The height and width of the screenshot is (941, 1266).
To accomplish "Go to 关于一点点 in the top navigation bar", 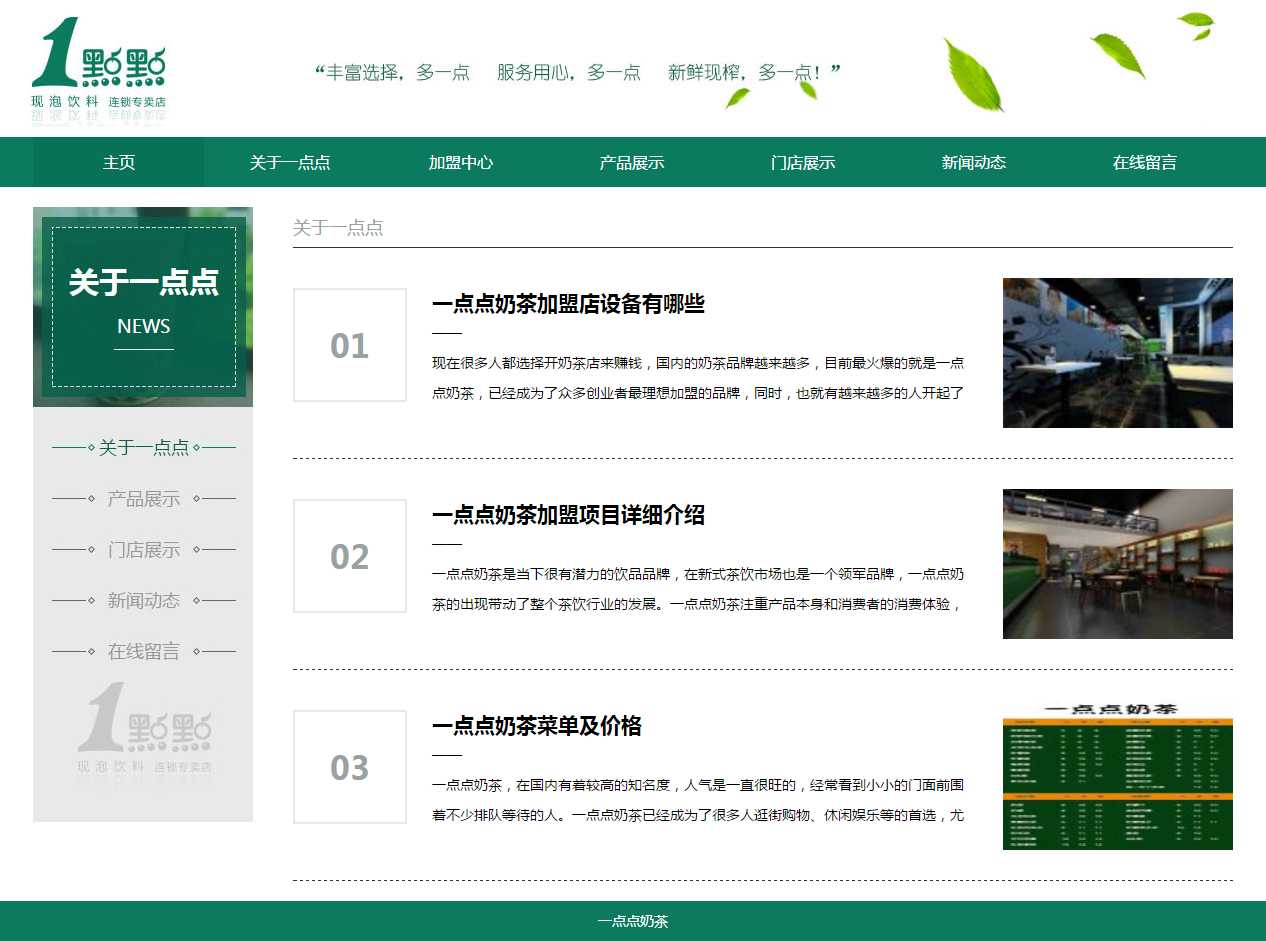I will point(290,162).
